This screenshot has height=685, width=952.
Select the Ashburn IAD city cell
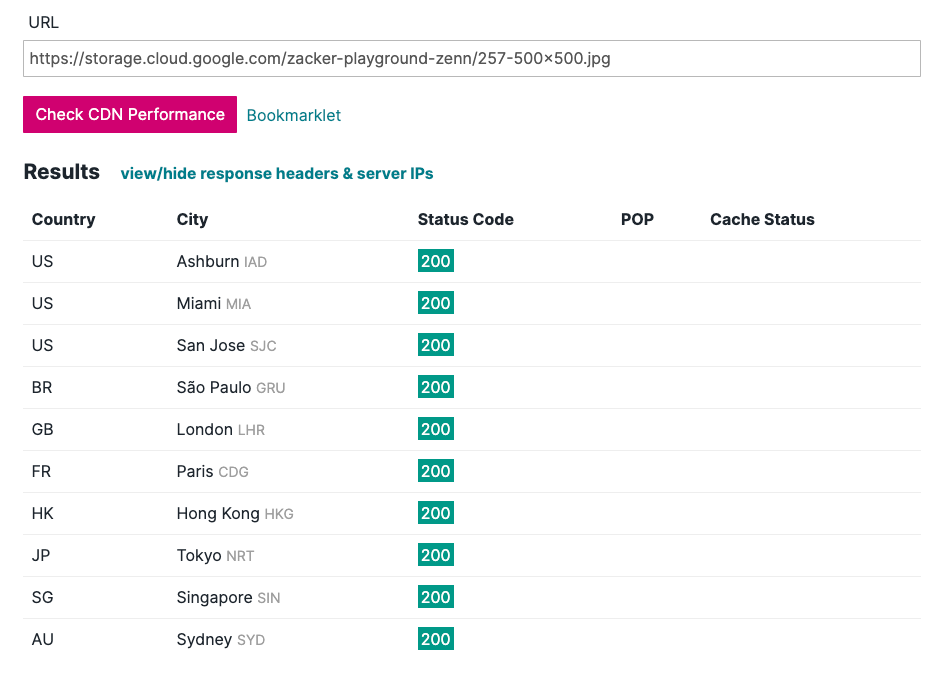(x=222, y=262)
